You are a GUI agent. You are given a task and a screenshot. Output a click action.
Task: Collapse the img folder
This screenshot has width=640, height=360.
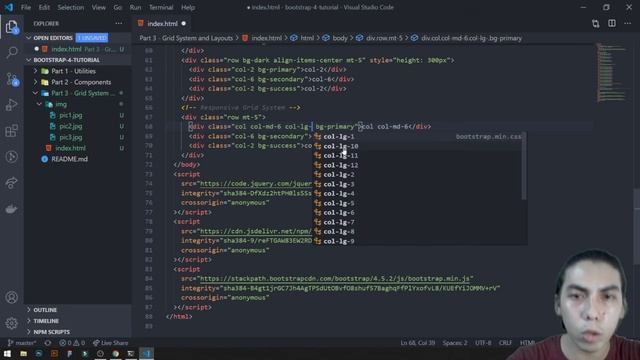click(61, 104)
